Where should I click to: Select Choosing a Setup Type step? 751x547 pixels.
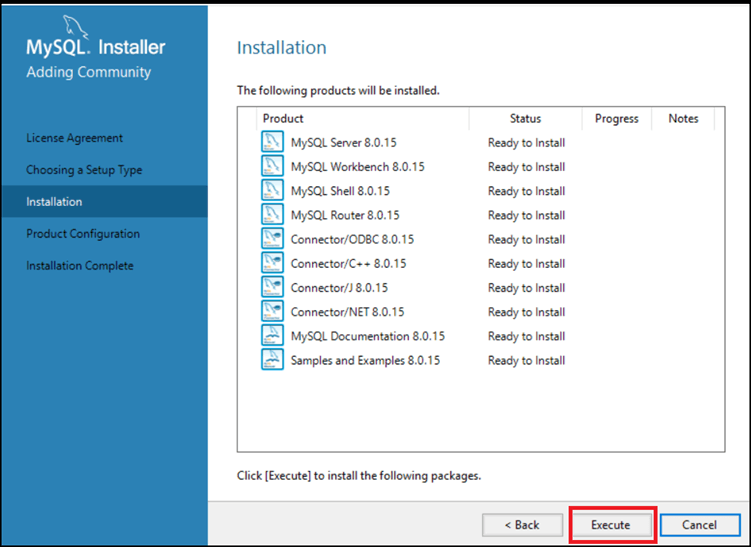[x=84, y=170]
